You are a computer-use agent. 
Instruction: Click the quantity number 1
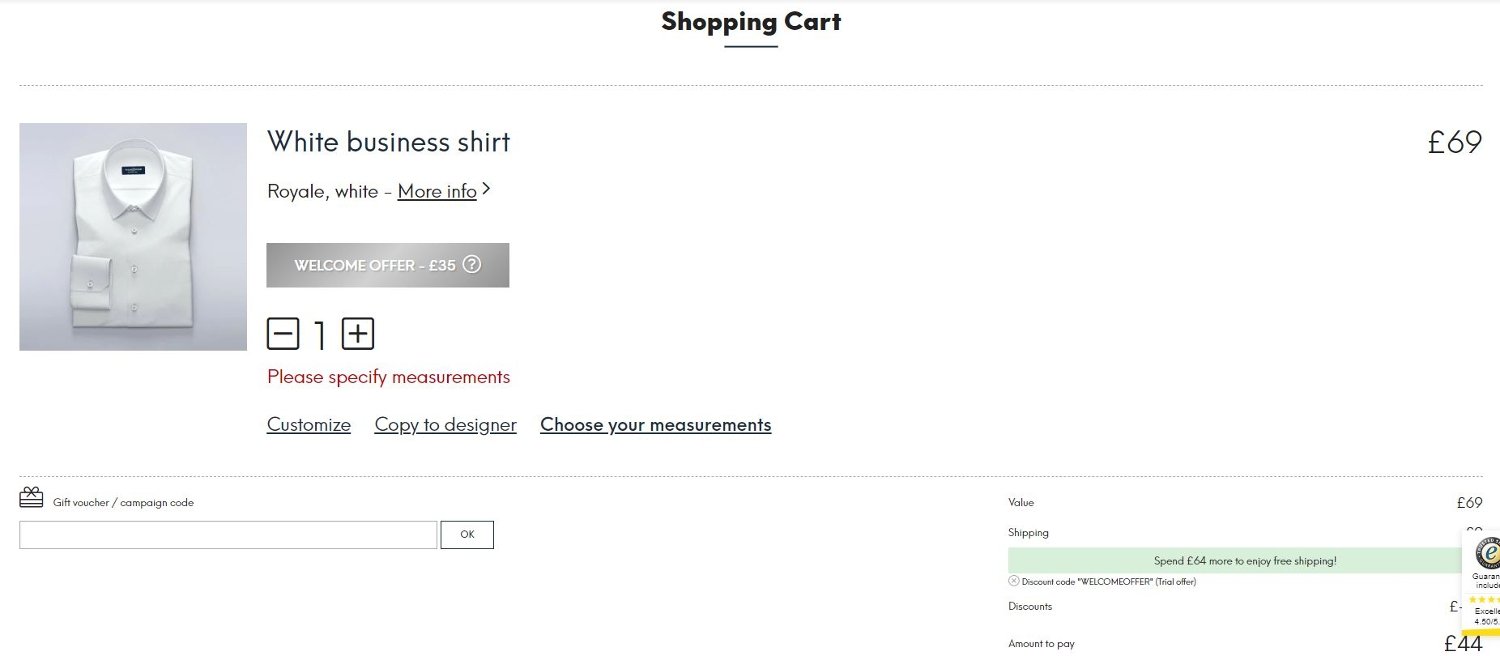coord(320,335)
